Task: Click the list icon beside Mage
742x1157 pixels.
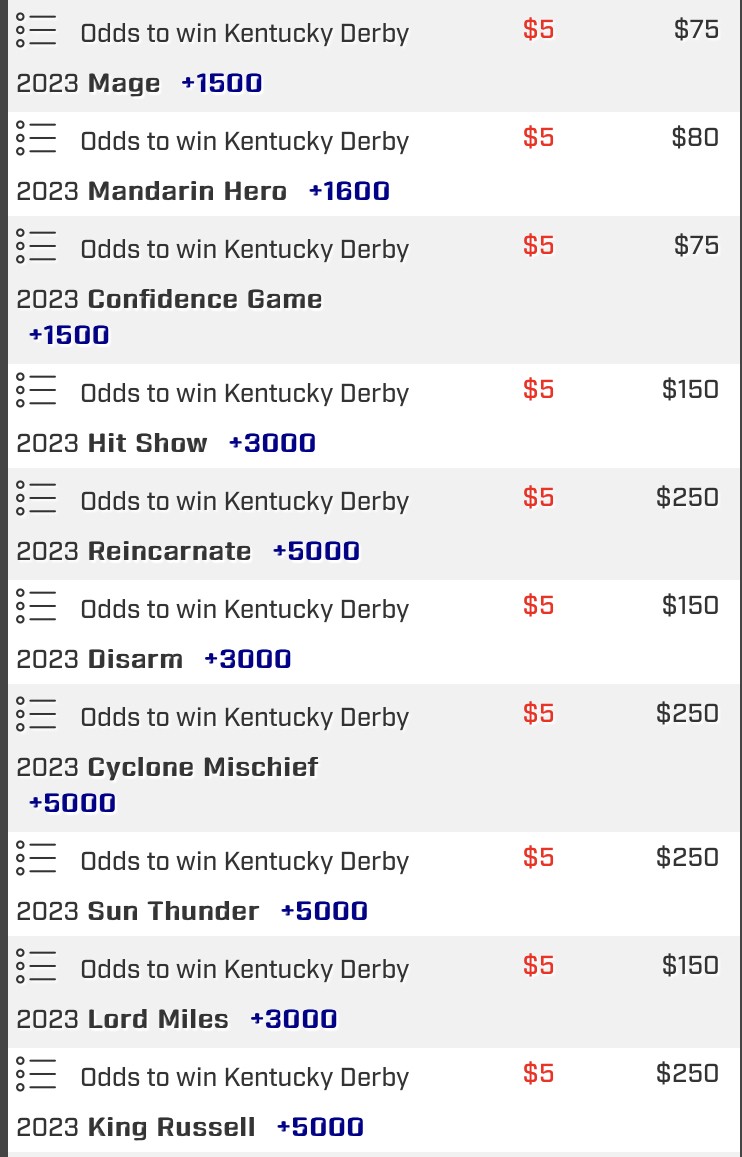Action: pyautogui.click(x=36, y=32)
